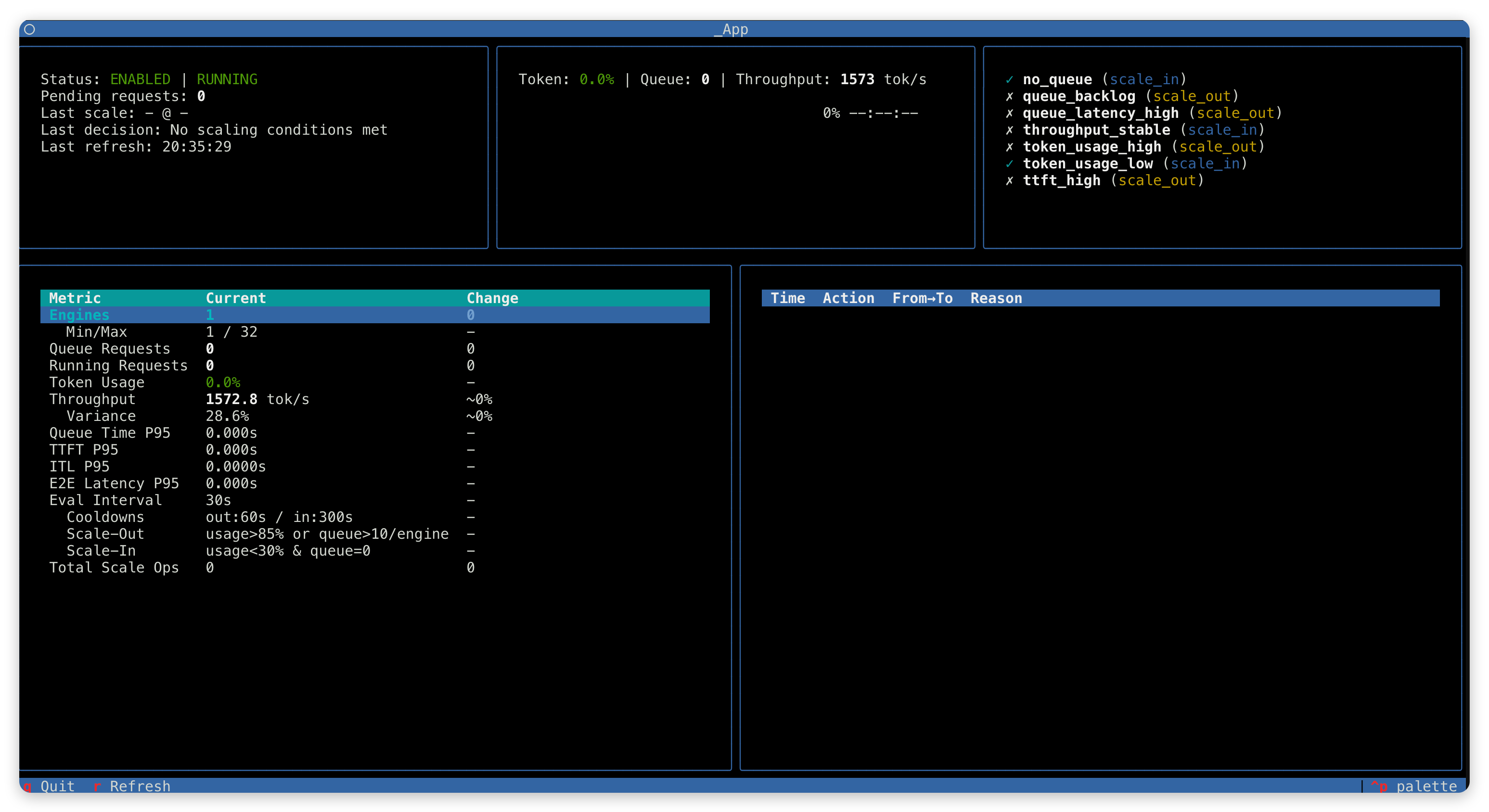
Task: Select the TTFT P95 row
Action: pos(374,449)
